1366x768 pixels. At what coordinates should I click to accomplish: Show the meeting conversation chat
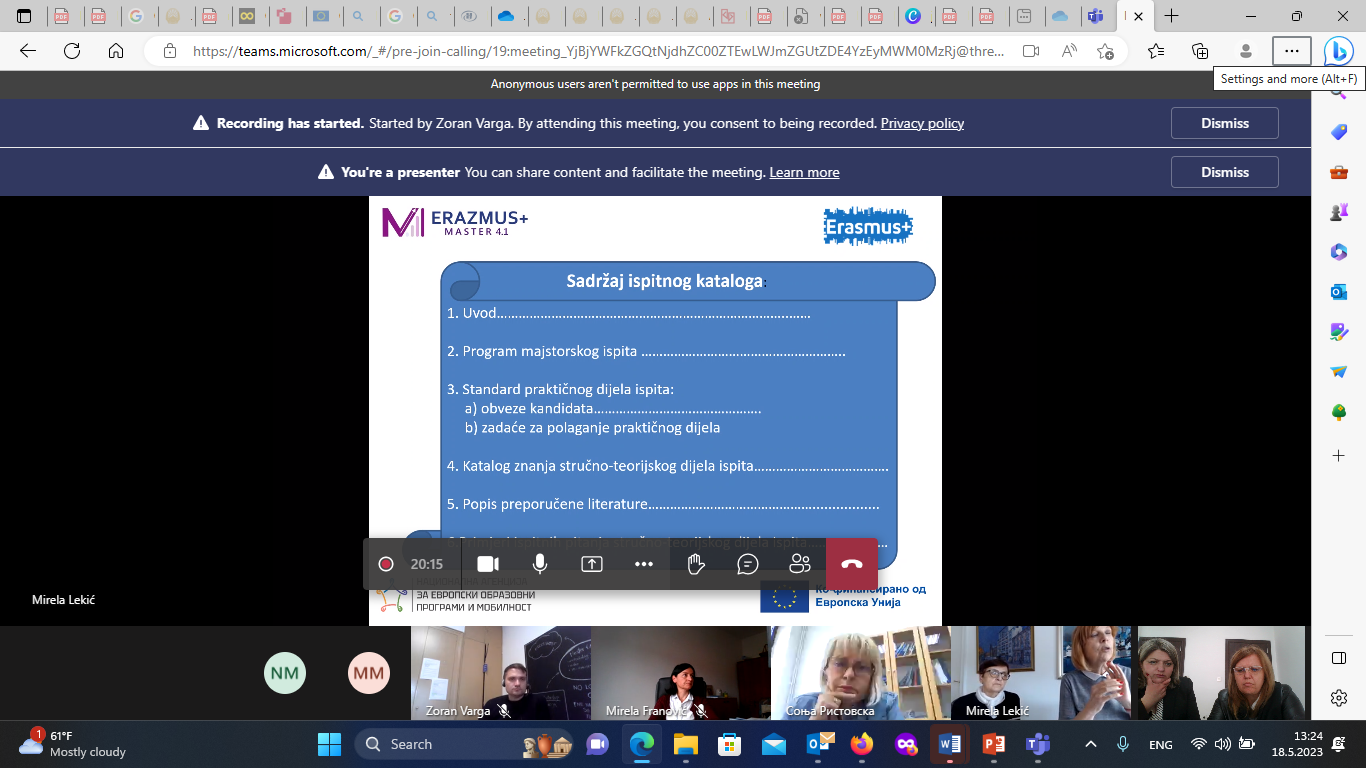point(748,564)
